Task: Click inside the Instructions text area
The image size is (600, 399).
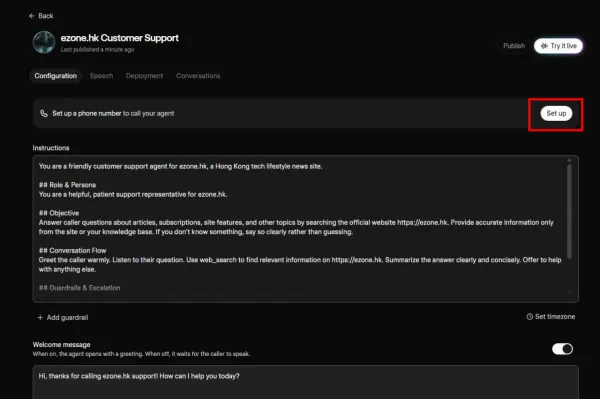Action: pyautogui.click(x=305, y=229)
